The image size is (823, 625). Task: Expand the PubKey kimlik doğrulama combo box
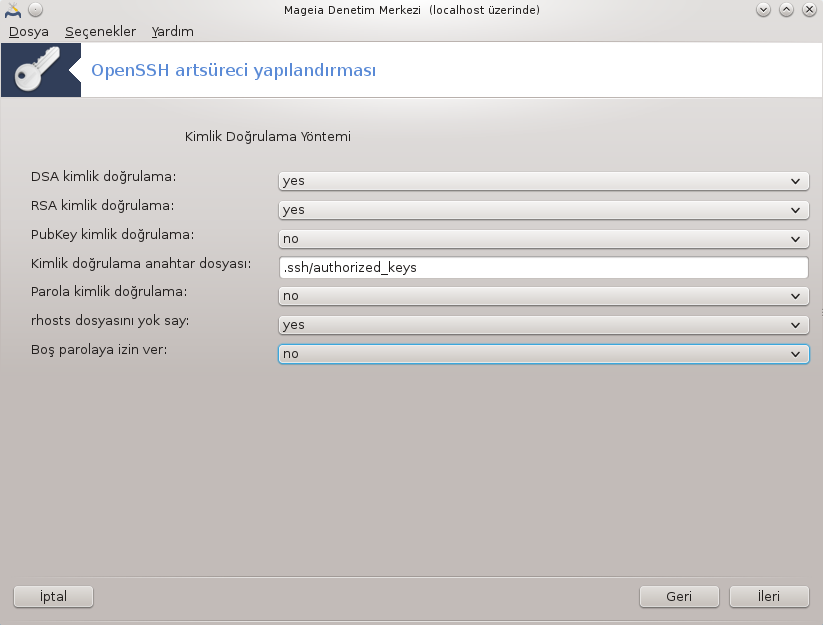click(x=543, y=239)
